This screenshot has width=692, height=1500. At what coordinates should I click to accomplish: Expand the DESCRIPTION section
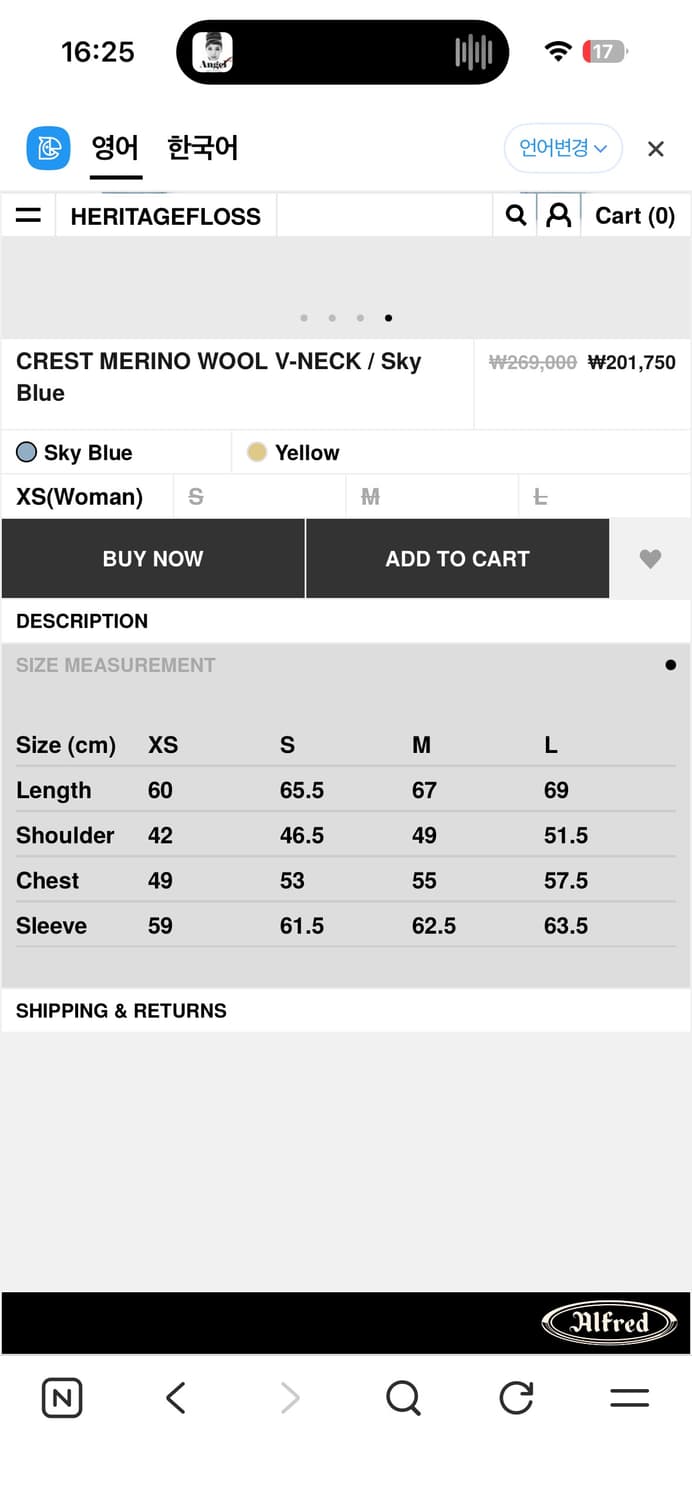pos(82,621)
